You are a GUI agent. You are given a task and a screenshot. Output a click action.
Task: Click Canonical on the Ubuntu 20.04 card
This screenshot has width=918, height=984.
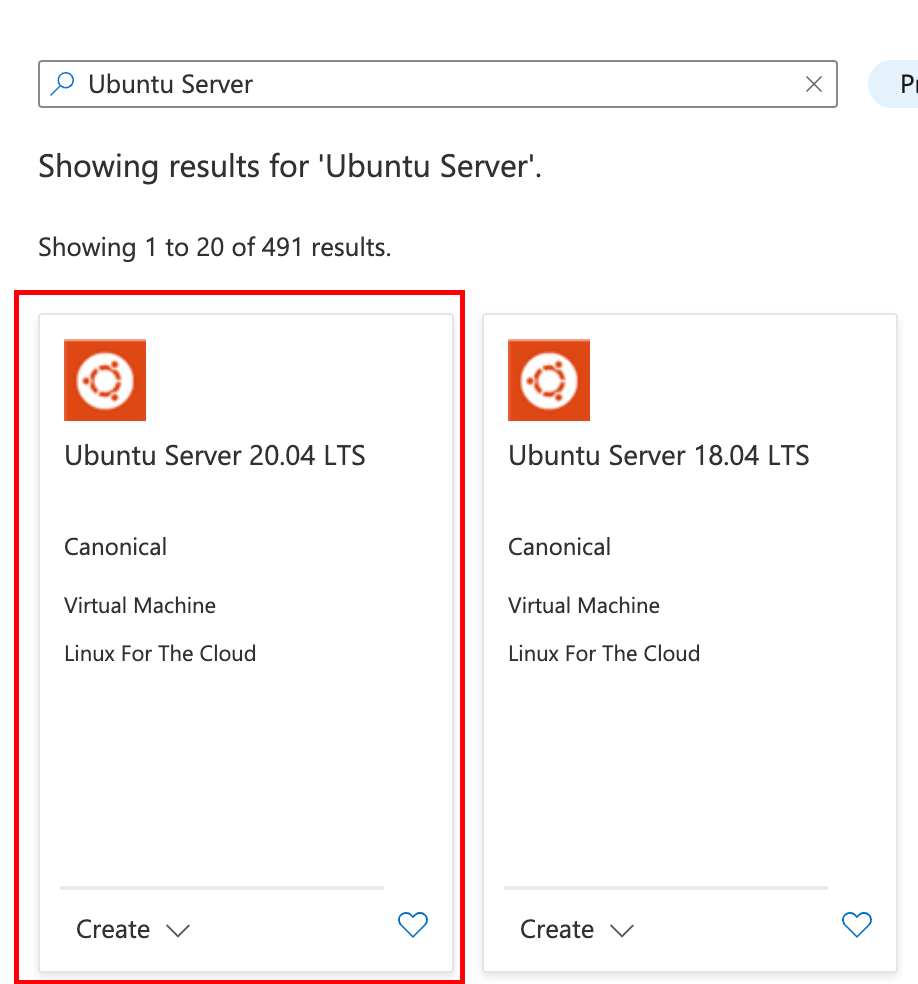click(x=115, y=547)
